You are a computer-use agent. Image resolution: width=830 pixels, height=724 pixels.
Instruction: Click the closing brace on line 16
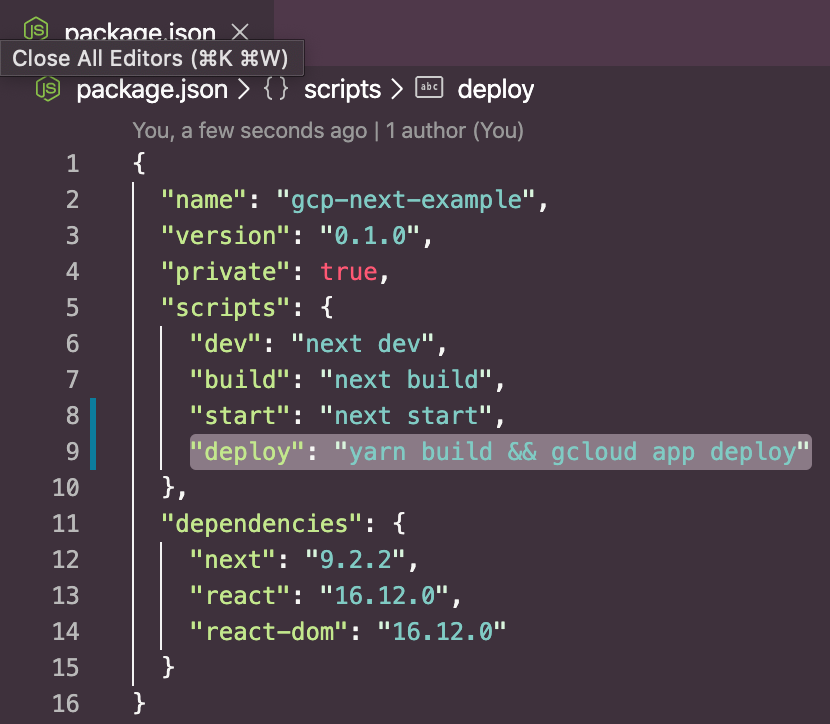point(139,703)
